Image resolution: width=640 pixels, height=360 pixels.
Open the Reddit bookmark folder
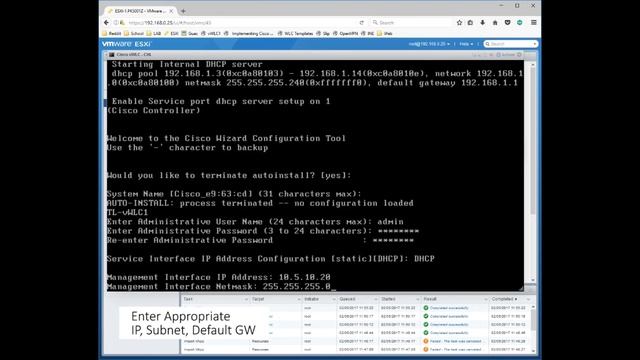coord(112,33)
